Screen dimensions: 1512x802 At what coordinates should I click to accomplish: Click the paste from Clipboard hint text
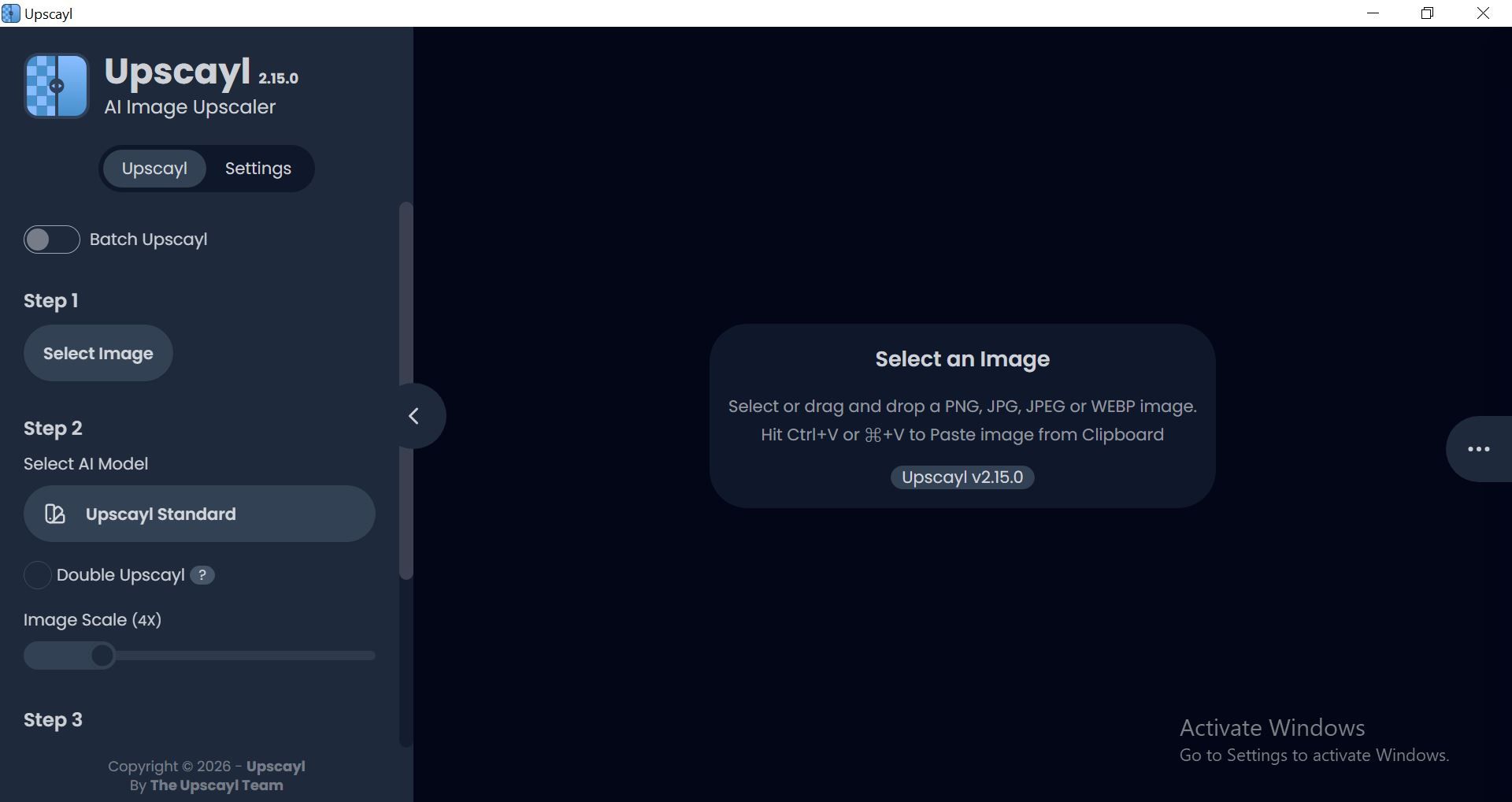[962, 435]
